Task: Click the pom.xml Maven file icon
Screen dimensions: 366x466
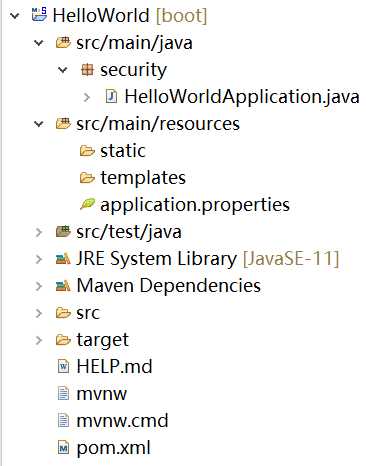Action: point(63,447)
